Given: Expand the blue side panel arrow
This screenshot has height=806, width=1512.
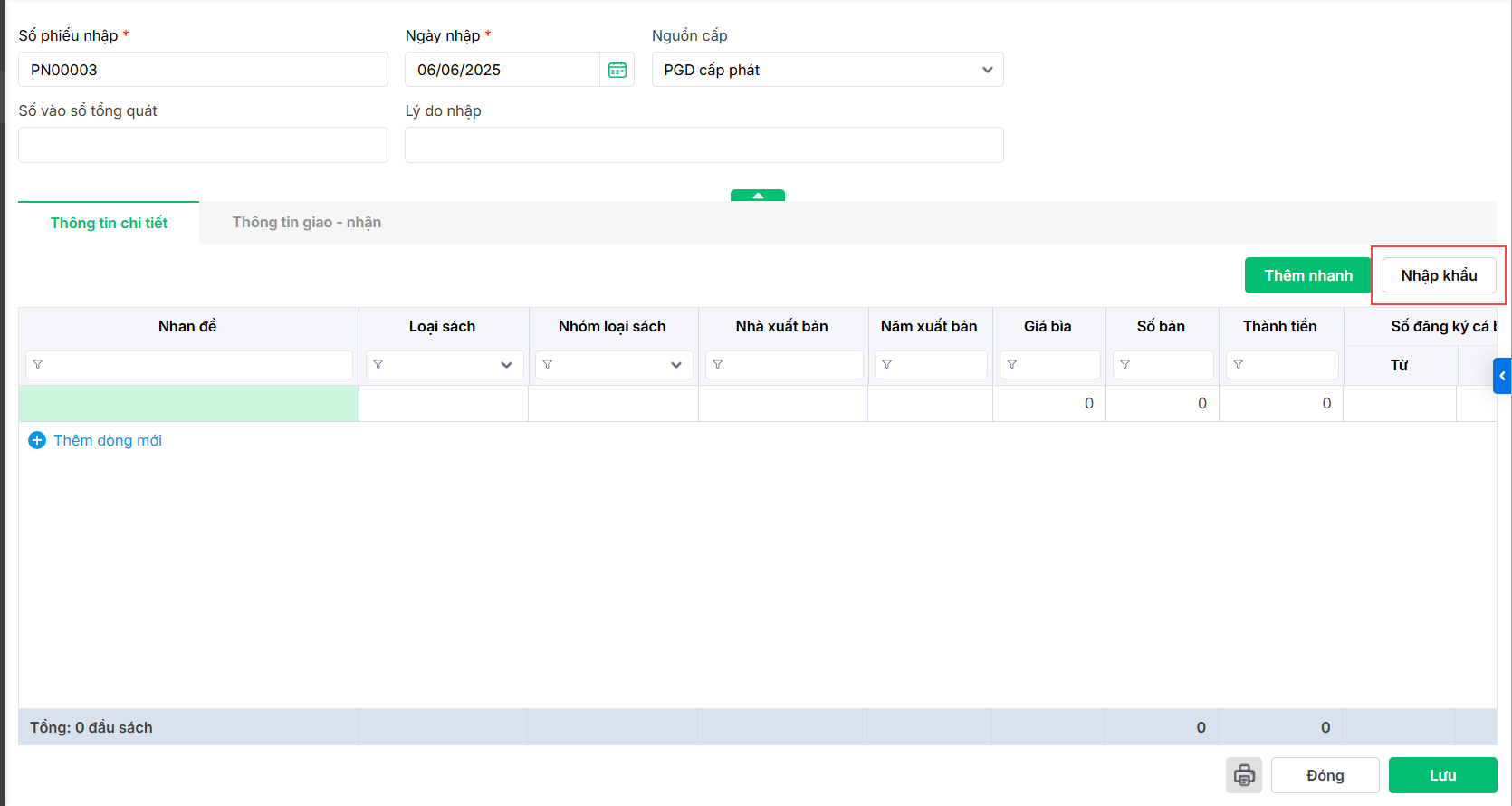Looking at the screenshot, I should (1502, 376).
